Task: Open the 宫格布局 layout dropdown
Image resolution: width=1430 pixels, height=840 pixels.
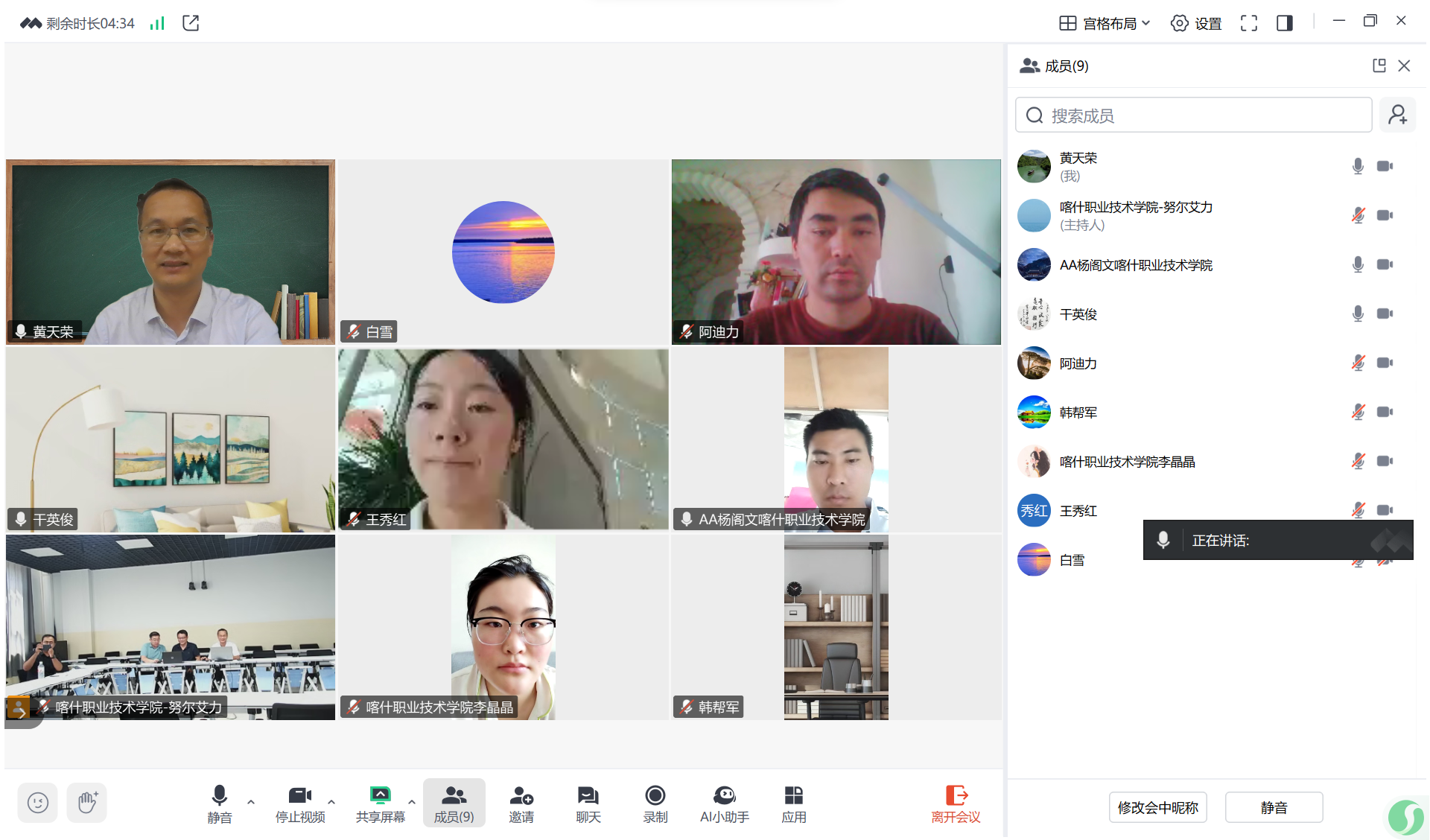Action: tap(1105, 23)
